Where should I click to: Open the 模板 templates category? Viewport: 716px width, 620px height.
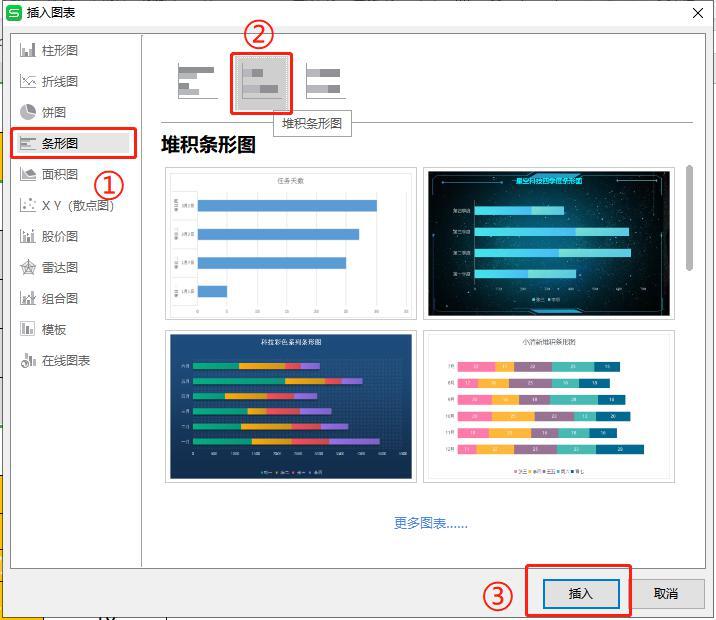pyautogui.click(x=43, y=330)
